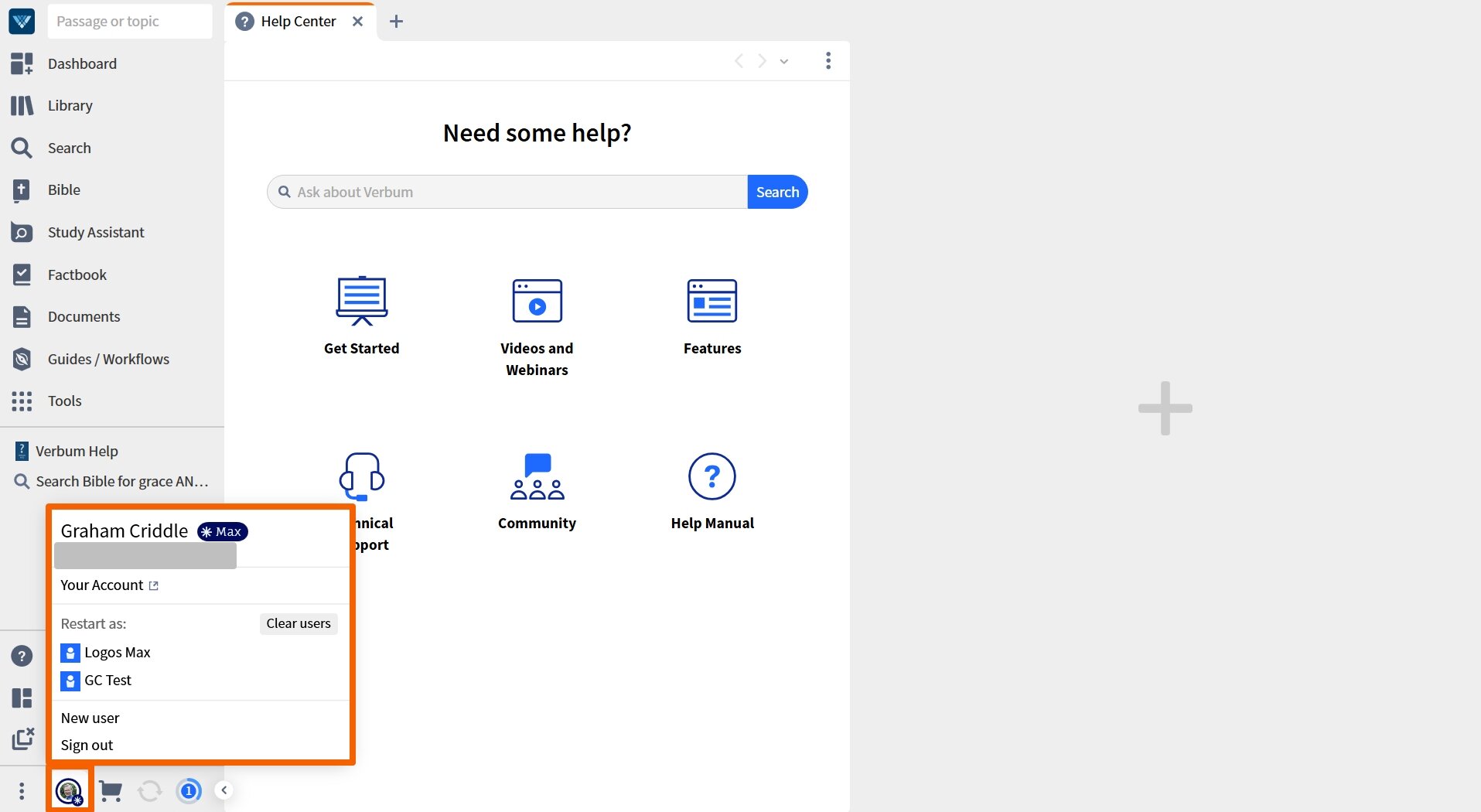Viewport: 1481px width, 812px height.
Task: Click the Graham Criddle name
Action: pyautogui.click(x=125, y=531)
